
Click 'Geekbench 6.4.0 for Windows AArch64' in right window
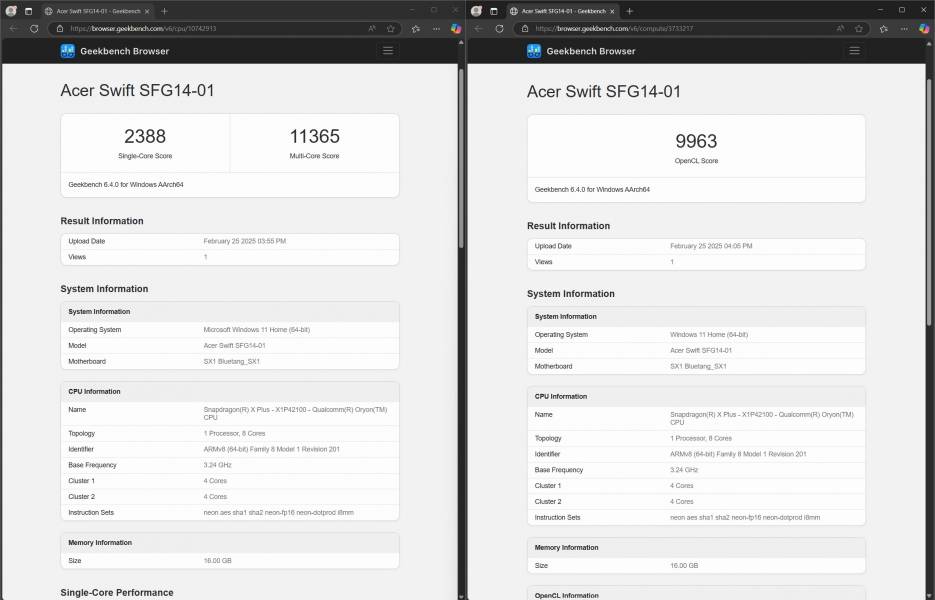click(592, 190)
